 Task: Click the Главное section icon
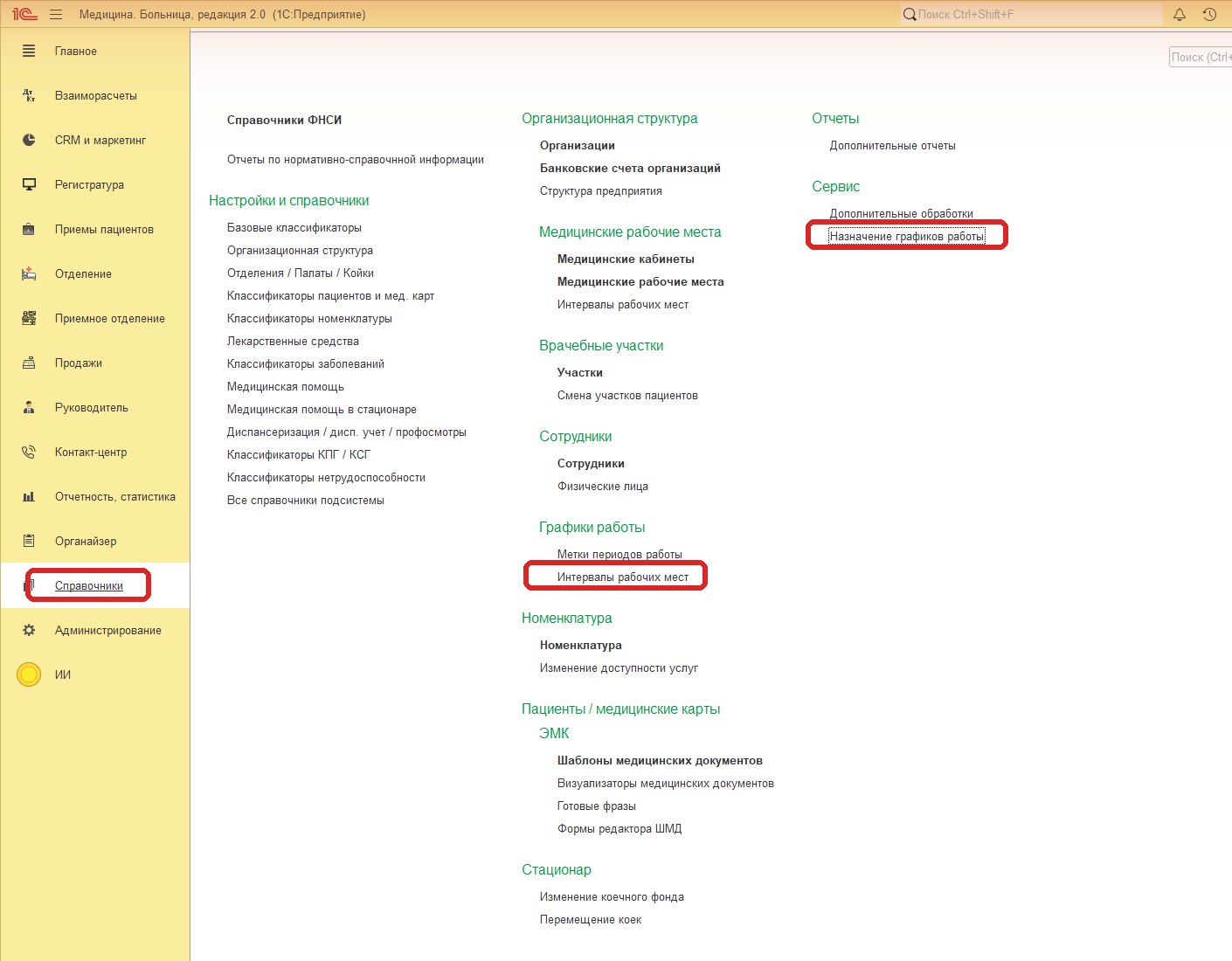tap(29, 51)
